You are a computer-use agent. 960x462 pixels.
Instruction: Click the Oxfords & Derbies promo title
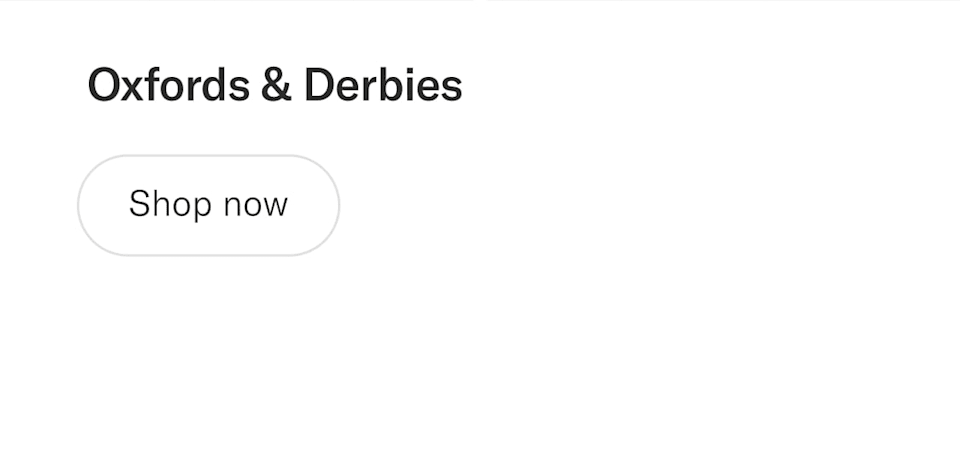coord(275,84)
